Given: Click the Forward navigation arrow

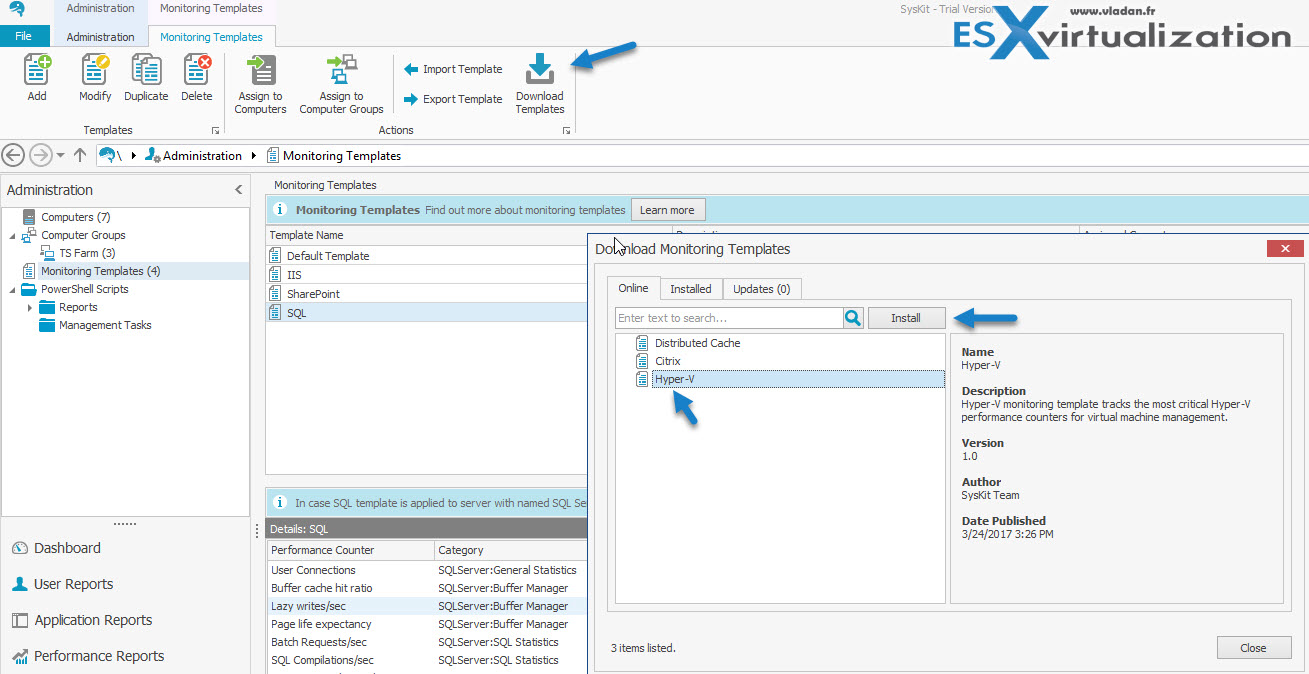Looking at the screenshot, I should 40,155.
